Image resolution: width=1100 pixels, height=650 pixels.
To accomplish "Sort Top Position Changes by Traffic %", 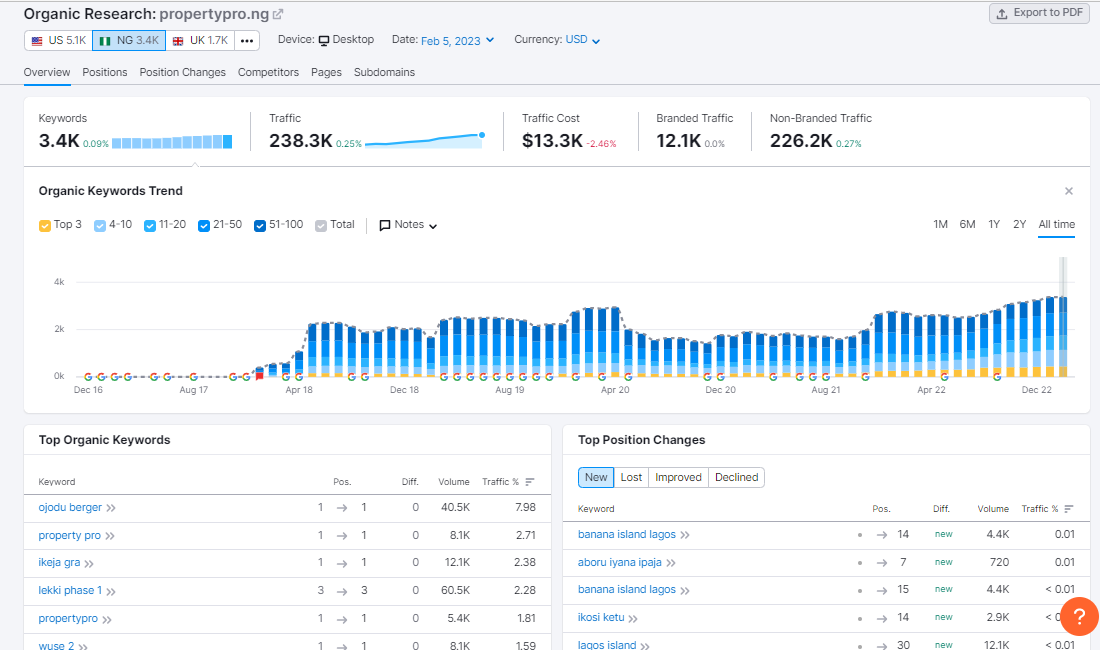I will [1047, 509].
